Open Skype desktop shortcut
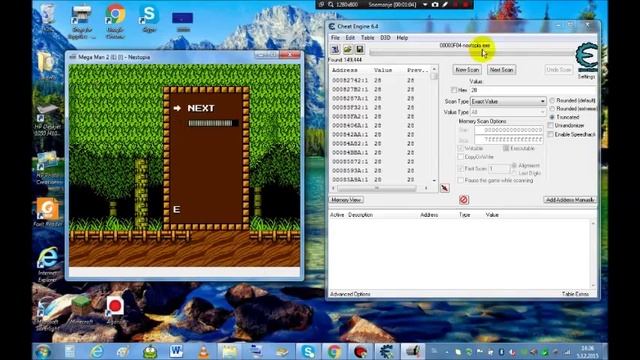This screenshot has height=360, width=640. click(x=149, y=19)
